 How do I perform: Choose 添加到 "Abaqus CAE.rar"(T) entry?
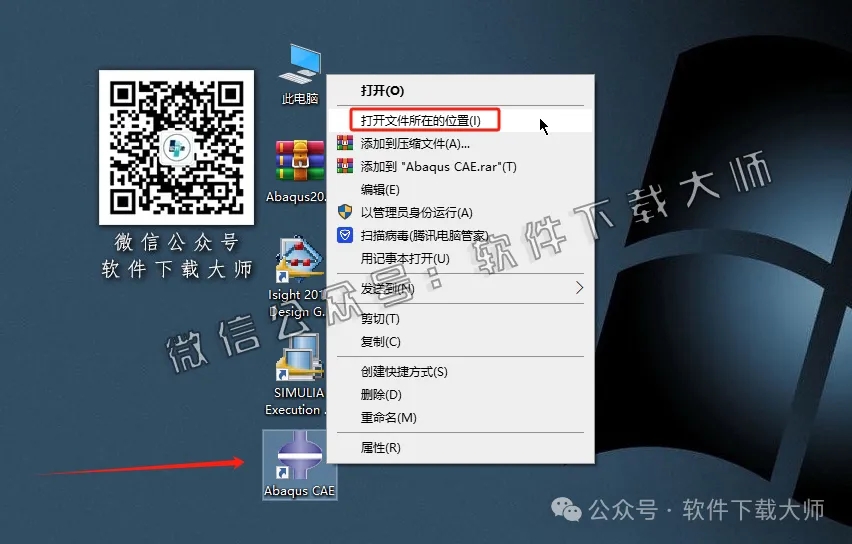click(460, 166)
